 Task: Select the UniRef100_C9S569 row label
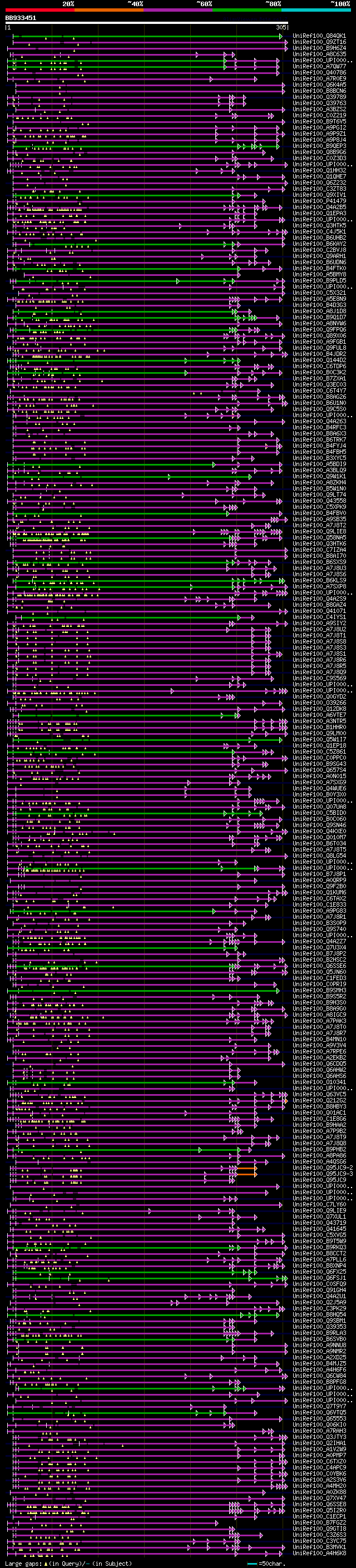coord(319,679)
